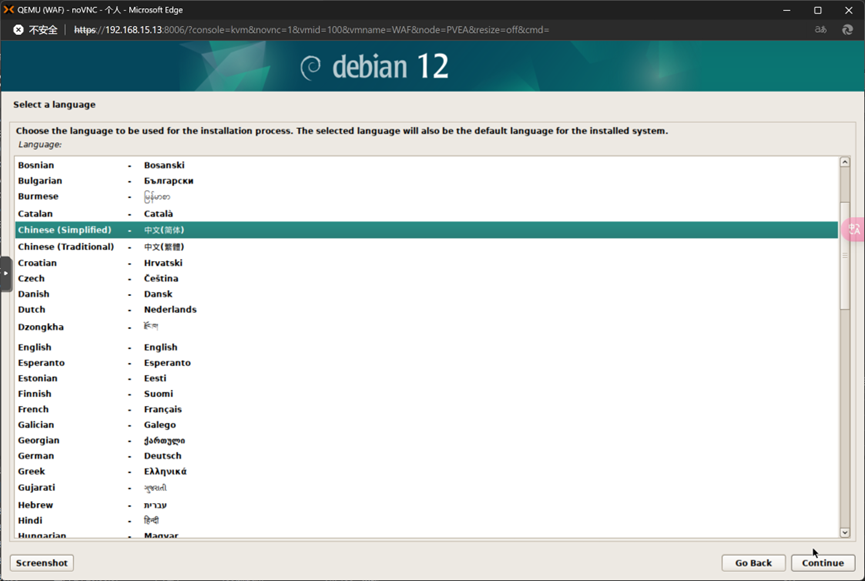Select Dutch language row
Screen dimensions: 865x581
[x=426, y=310]
